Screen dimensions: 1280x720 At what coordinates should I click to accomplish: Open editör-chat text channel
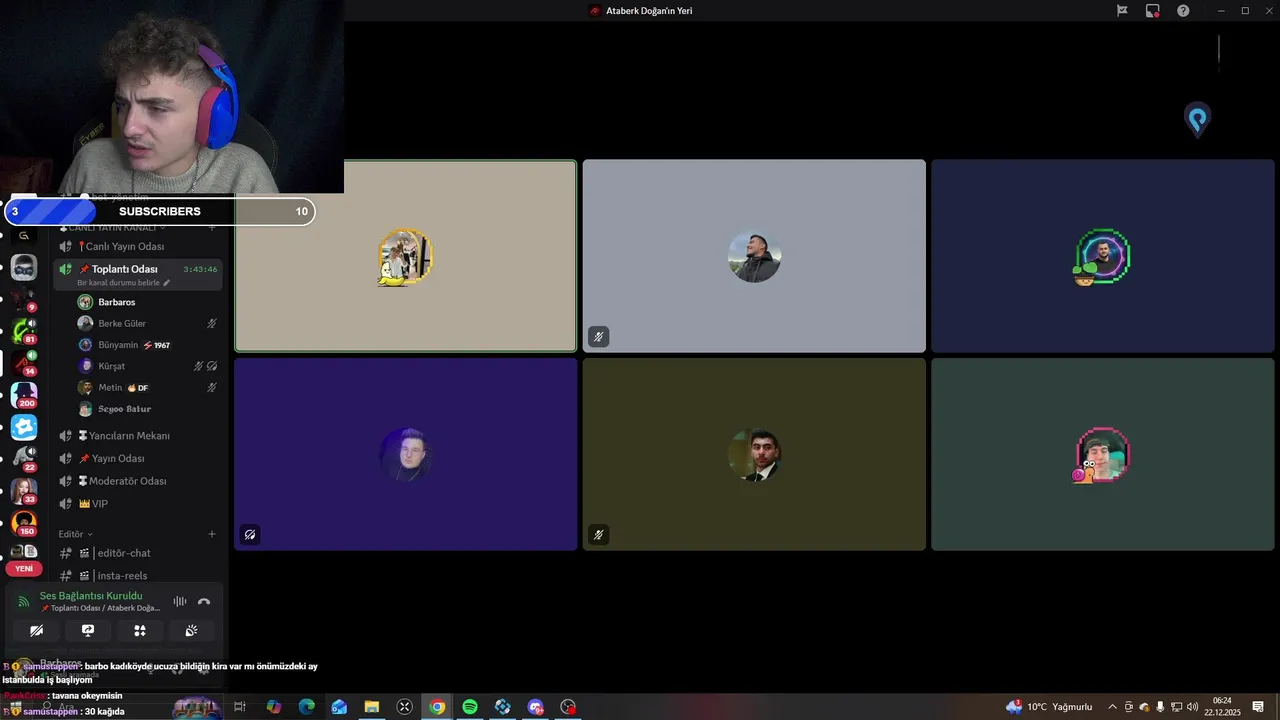138,553
